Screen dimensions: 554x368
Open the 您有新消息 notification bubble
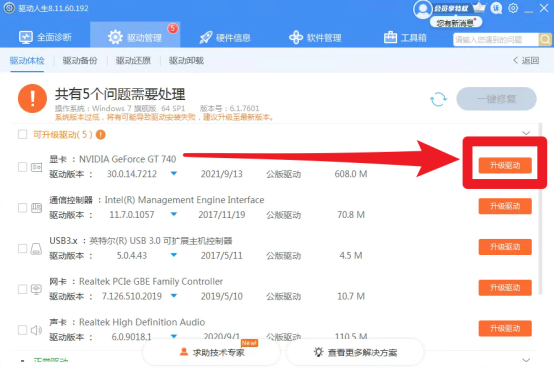point(456,23)
